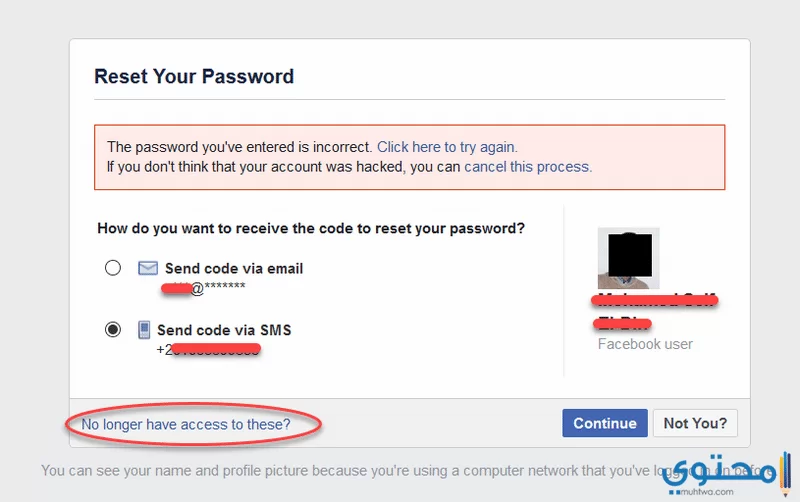Click the Arabic muhtwa logo watermark
The height and width of the screenshot is (502, 800).
(x=726, y=469)
